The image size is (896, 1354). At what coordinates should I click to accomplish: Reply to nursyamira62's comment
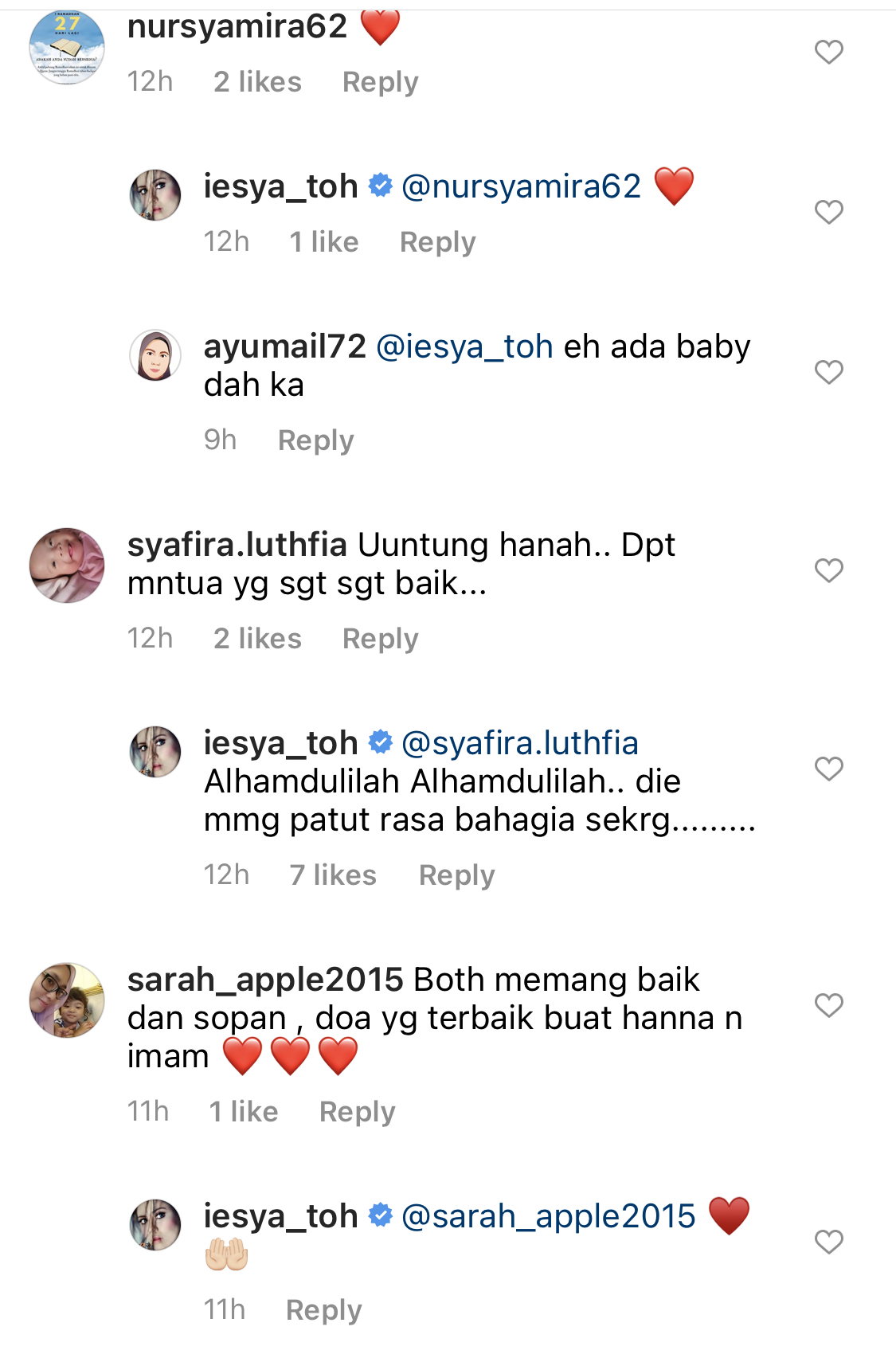point(380,82)
